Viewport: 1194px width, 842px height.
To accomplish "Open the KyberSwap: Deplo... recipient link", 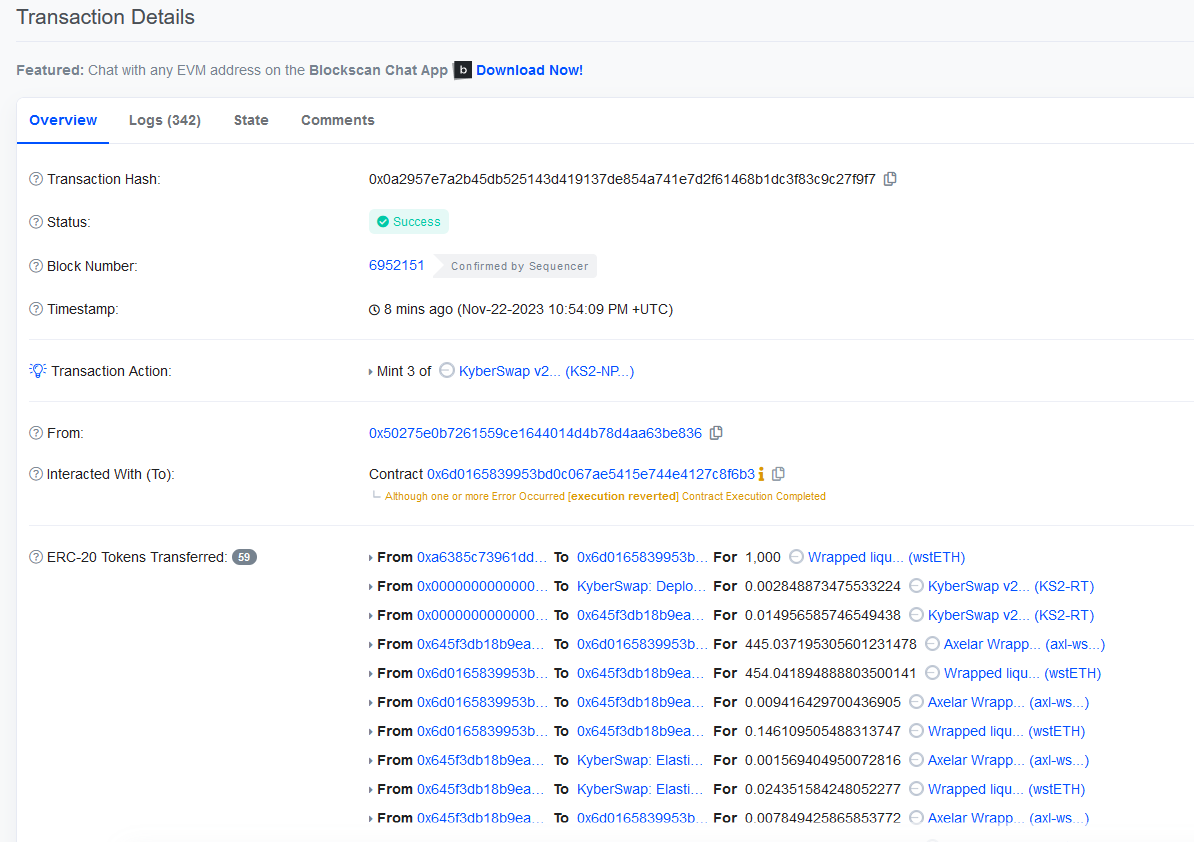I will tap(640, 586).
